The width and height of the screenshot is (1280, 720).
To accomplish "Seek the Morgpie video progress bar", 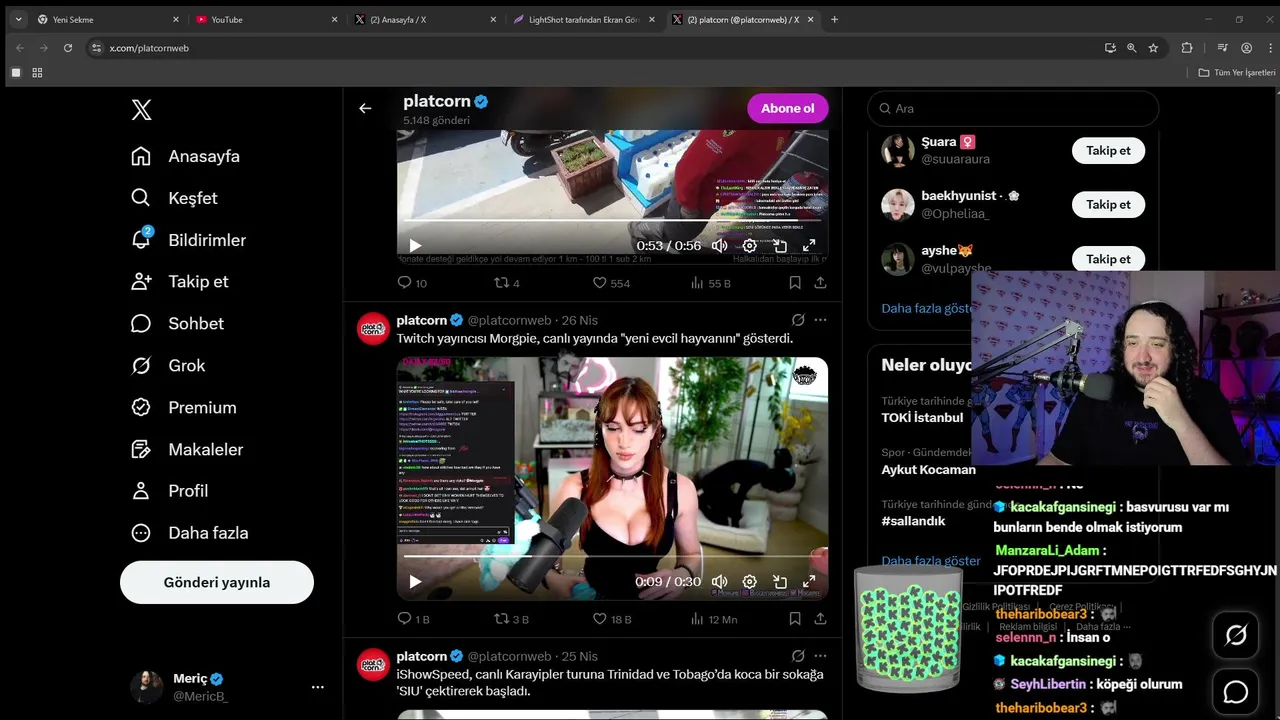I will click(612, 557).
